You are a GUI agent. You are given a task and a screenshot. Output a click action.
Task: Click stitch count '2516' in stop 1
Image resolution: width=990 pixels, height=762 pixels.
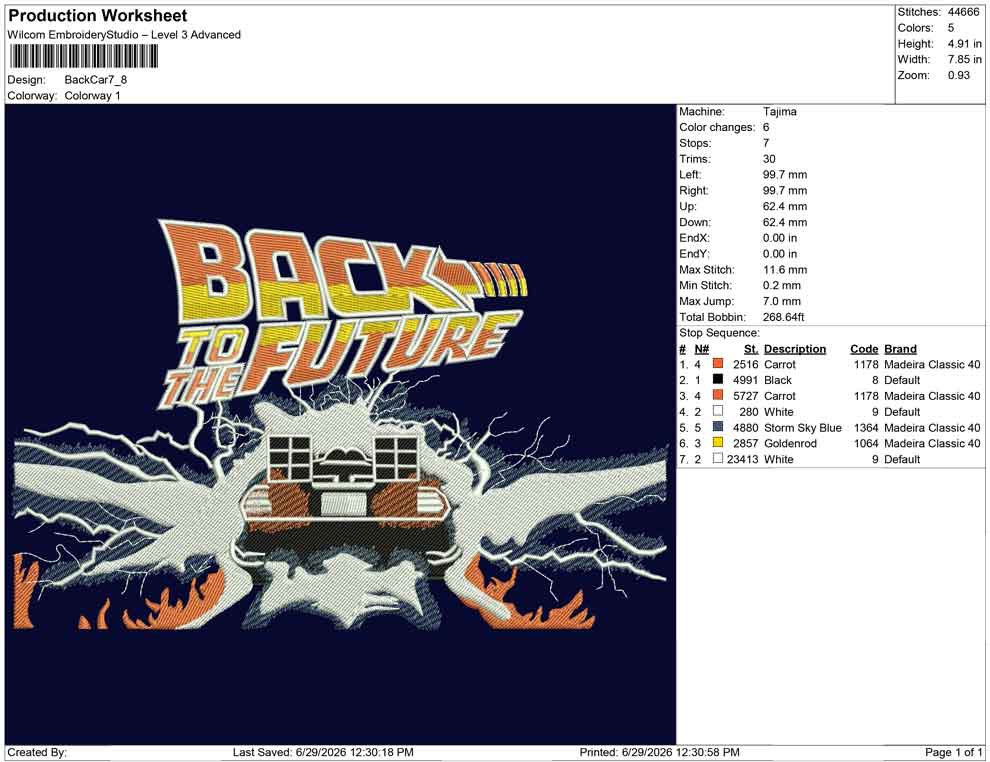(x=746, y=364)
